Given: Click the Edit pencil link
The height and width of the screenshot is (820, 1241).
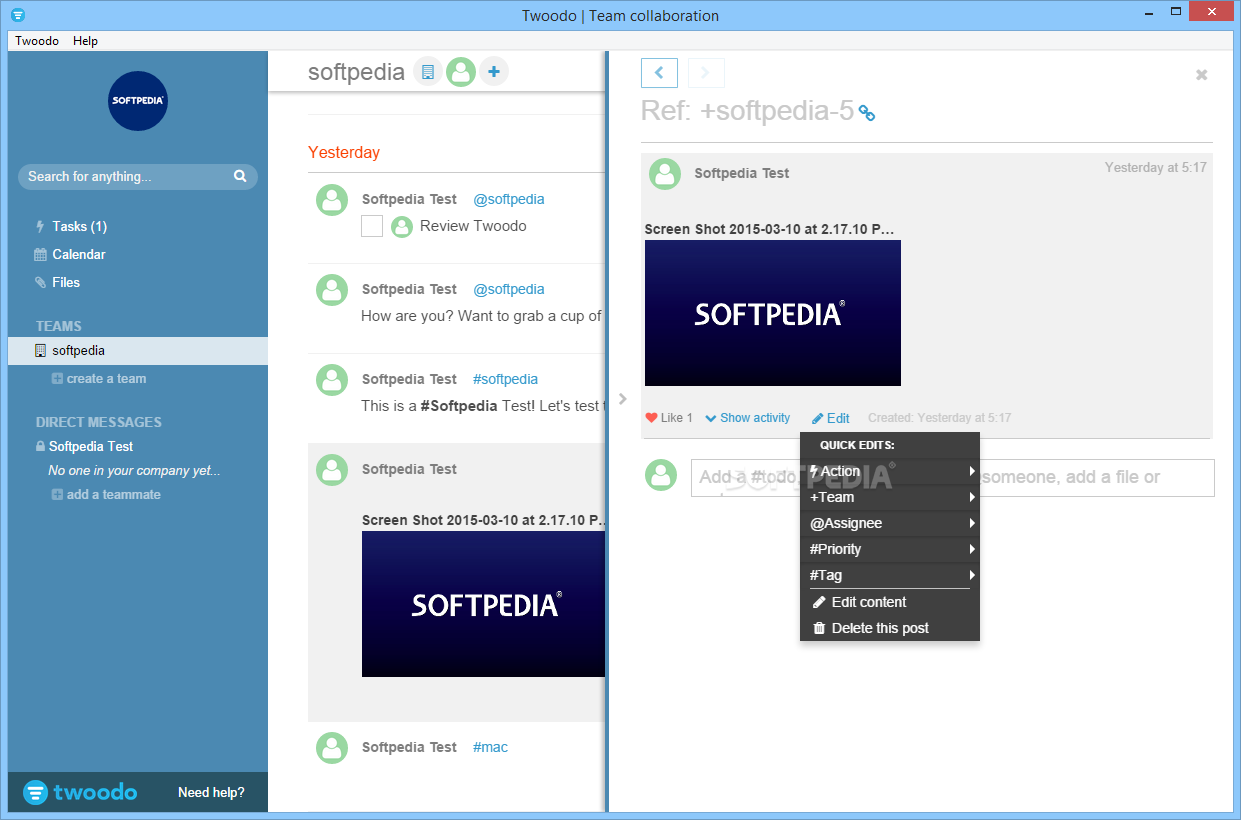Looking at the screenshot, I should [x=831, y=418].
